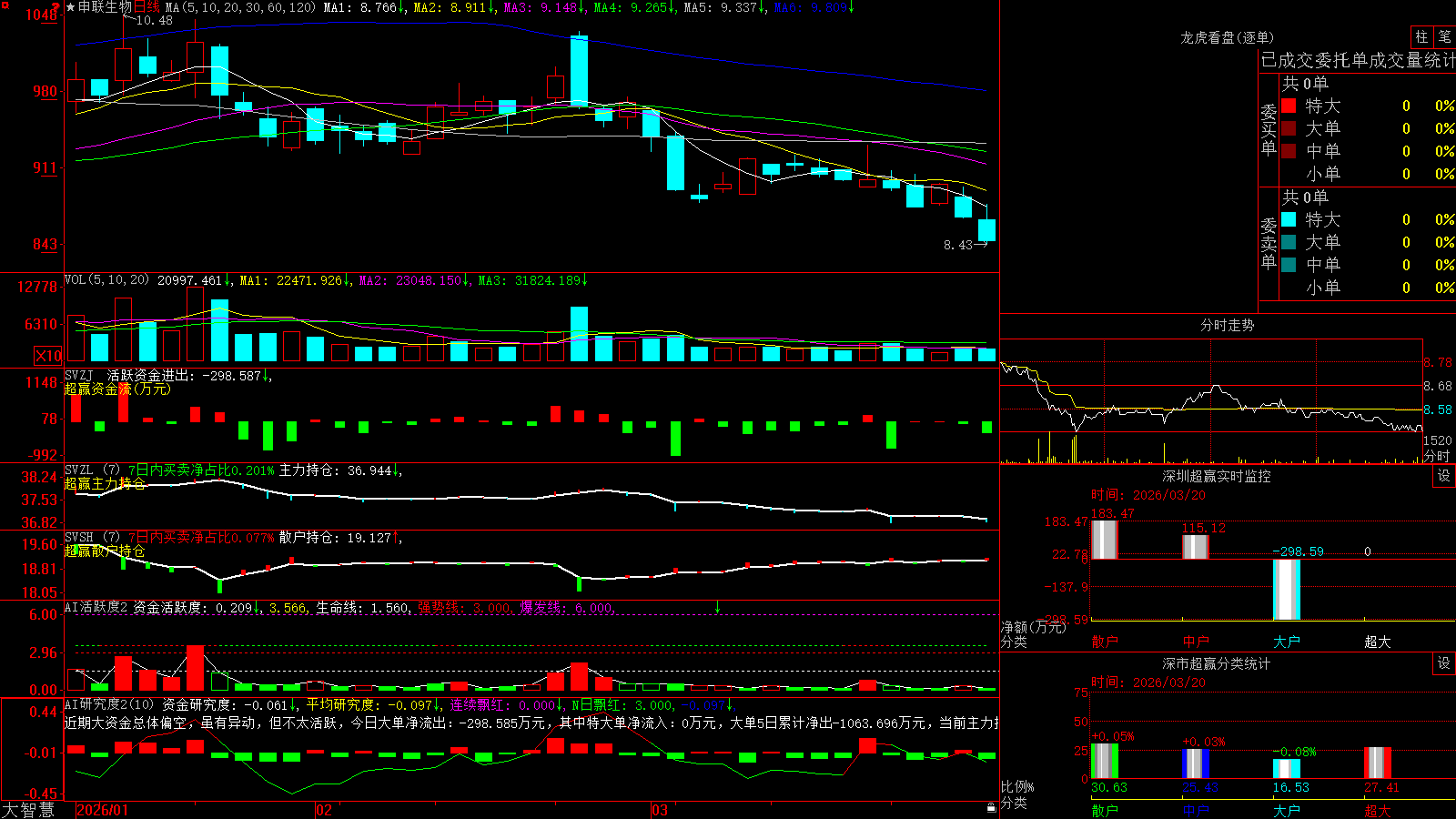Click the 大智慧 logo label at bottom-left
The image size is (1456, 819).
click(x=28, y=809)
